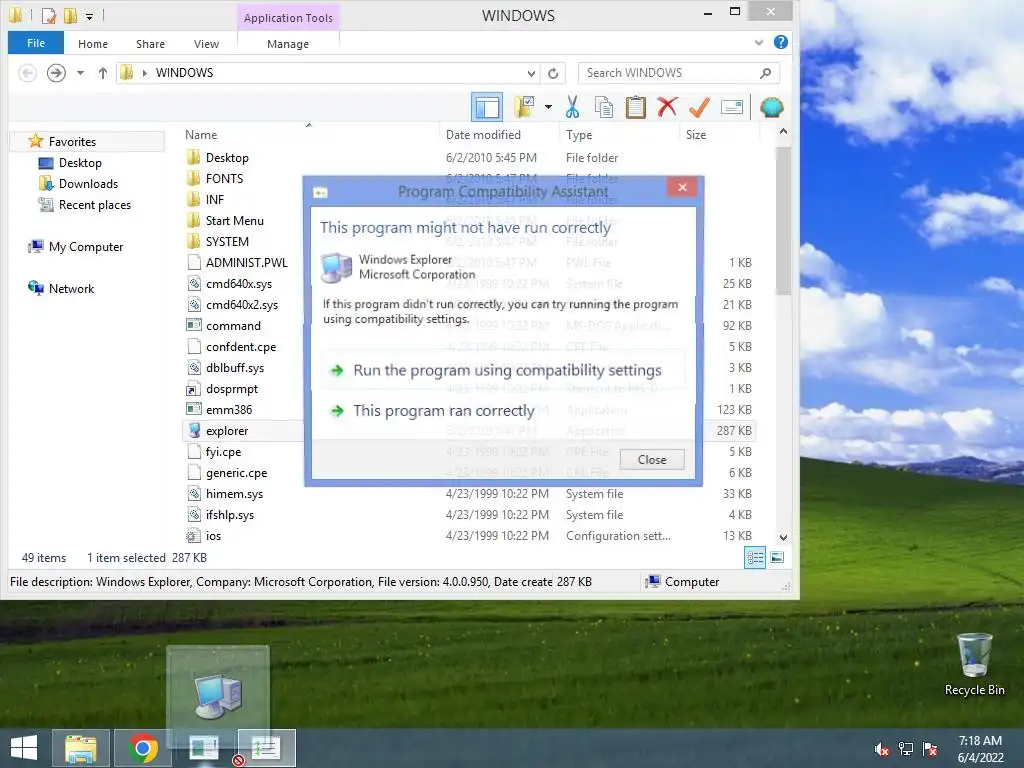The image size is (1024, 768).
Task: Open File Explorer from the taskbar
Action: (x=80, y=748)
